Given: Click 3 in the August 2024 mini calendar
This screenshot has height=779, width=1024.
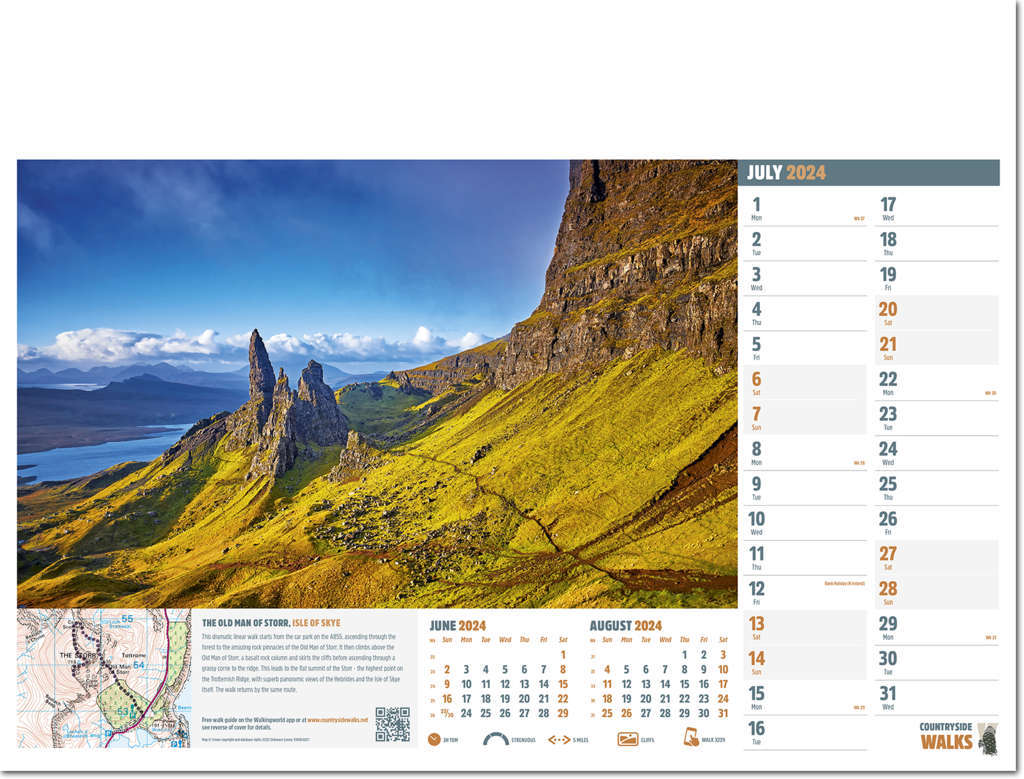Looking at the screenshot, I should (723, 655).
